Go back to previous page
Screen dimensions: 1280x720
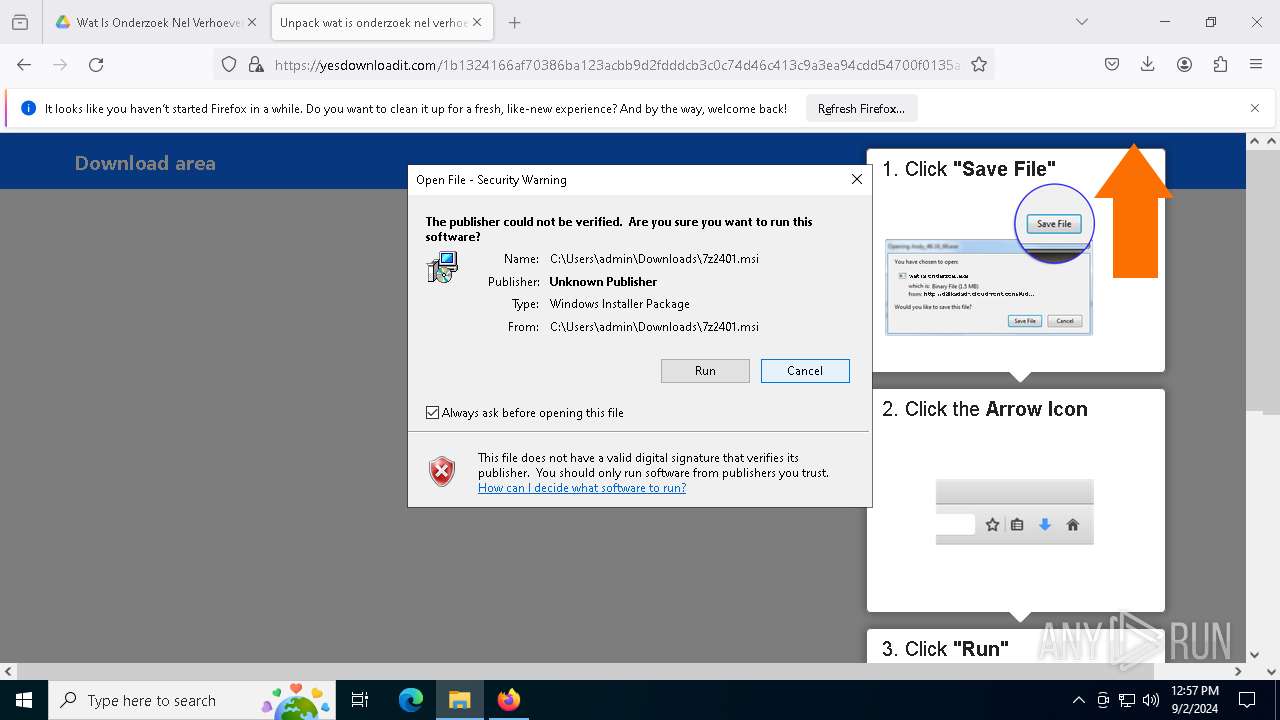[x=24, y=65]
